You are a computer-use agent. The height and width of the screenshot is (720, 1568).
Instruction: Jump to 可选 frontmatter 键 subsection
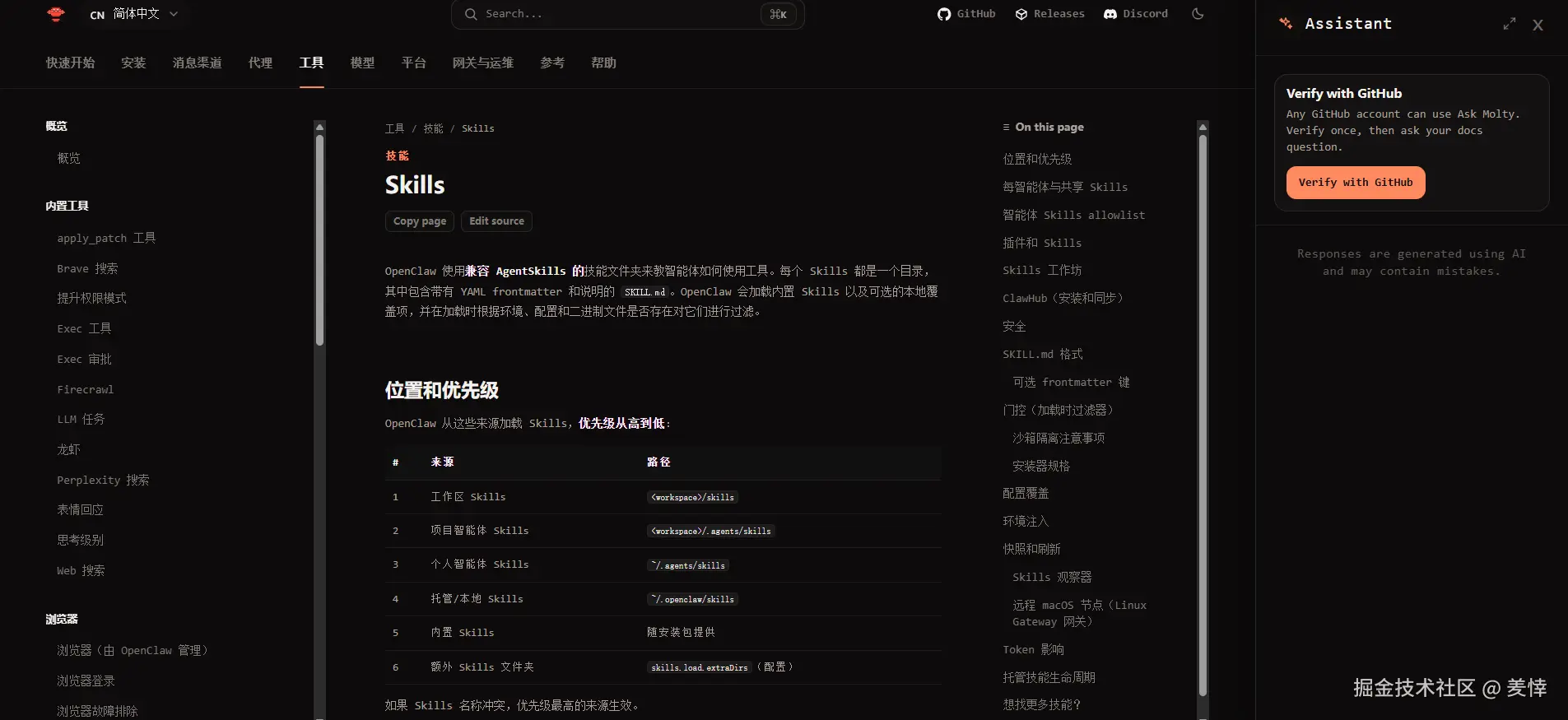tap(1071, 382)
